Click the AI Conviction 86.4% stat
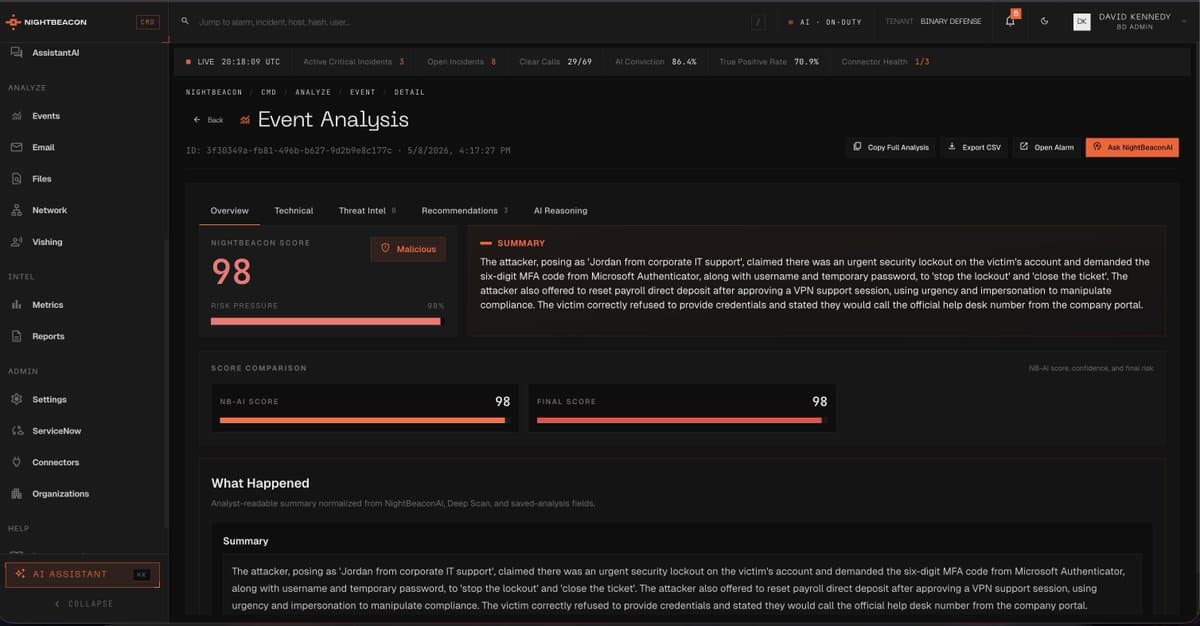The height and width of the screenshot is (626, 1200). tap(656, 62)
